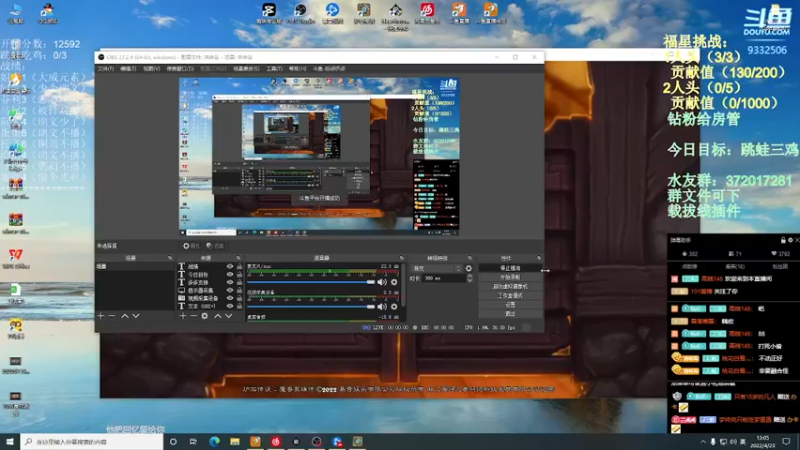
Task: Pop out the Scene Transitions dock panel
Action: tap(470, 258)
